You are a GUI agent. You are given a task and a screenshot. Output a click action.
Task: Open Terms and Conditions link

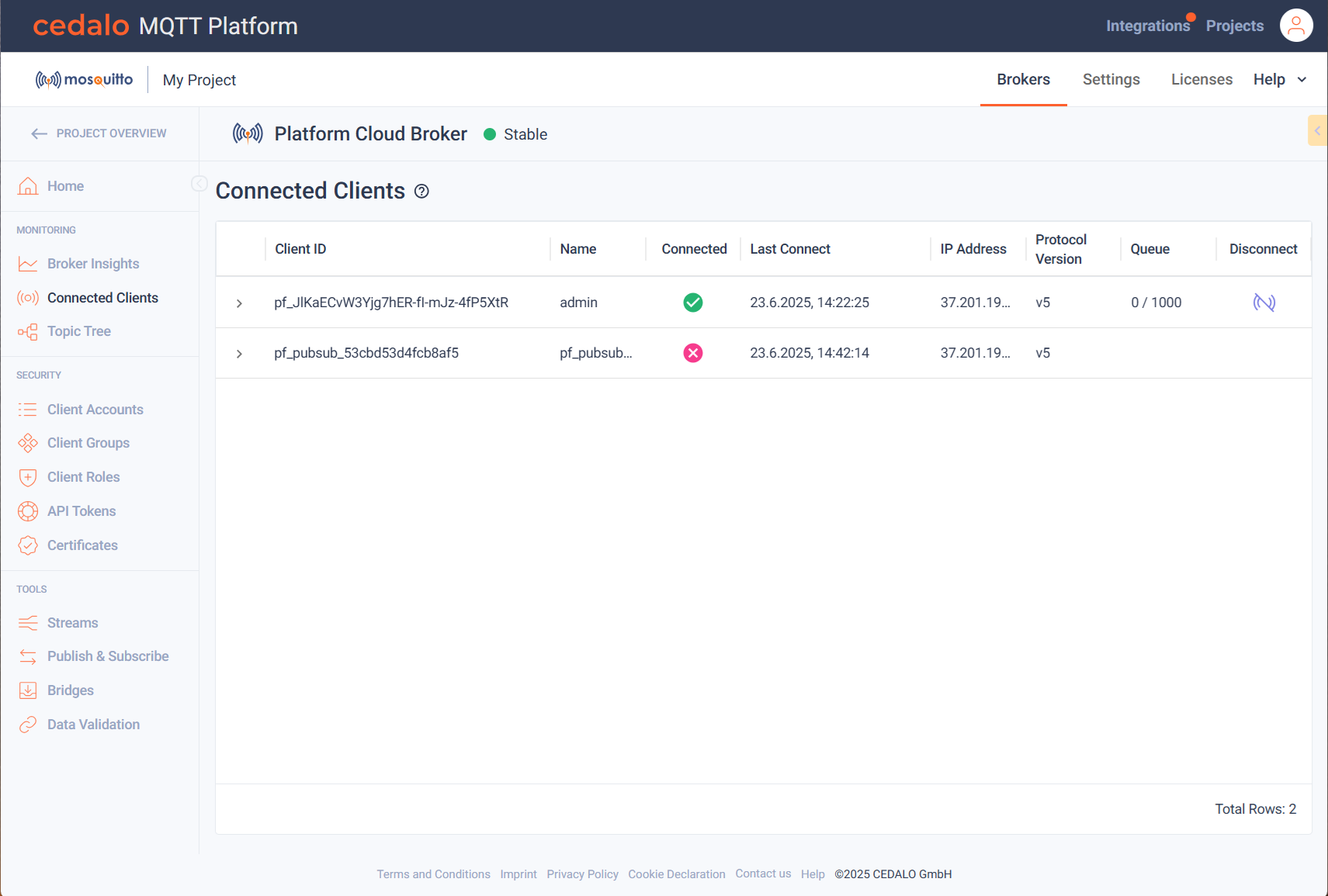click(433, 874)
